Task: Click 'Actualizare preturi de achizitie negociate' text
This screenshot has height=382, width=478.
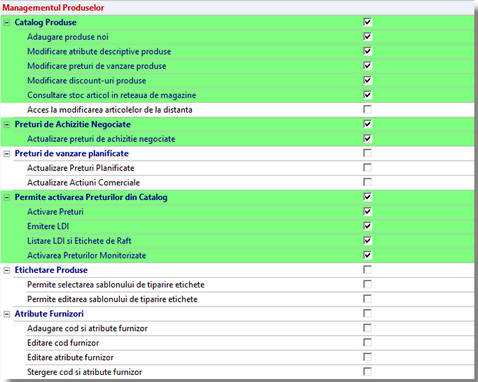Action: tap(101, 139)
